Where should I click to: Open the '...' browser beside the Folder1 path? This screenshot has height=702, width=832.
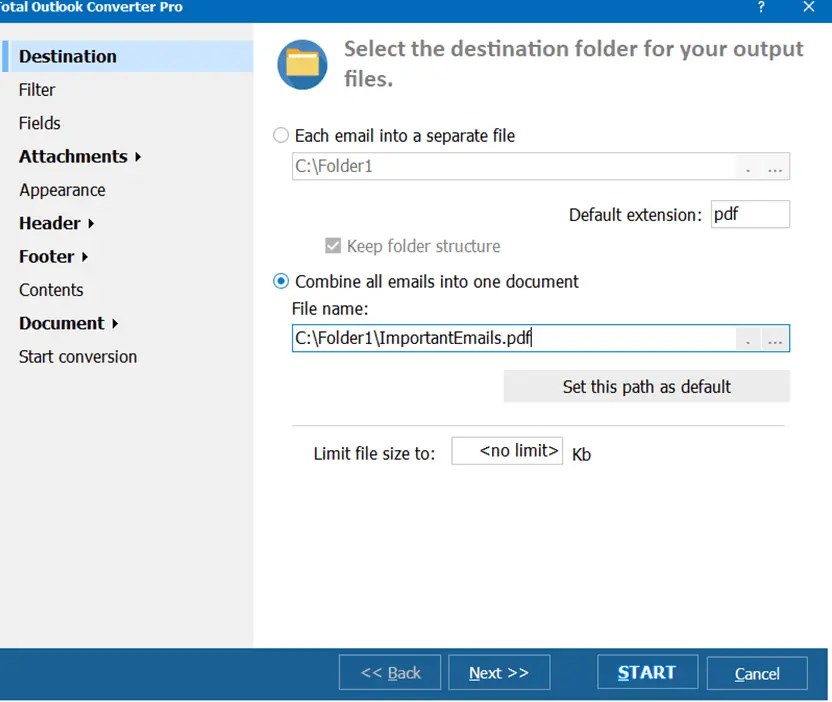(774, 168)
